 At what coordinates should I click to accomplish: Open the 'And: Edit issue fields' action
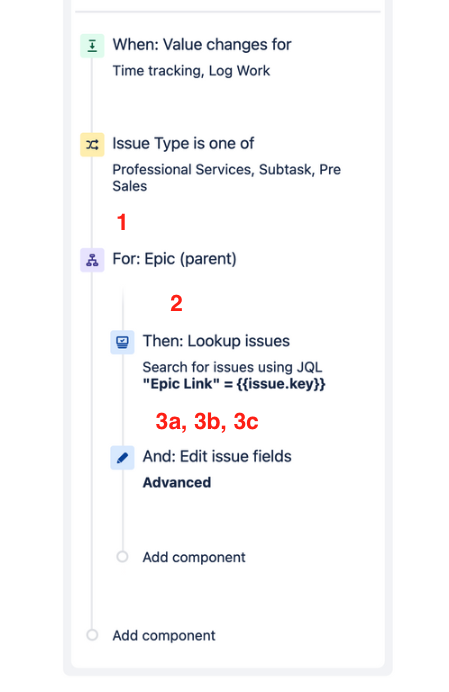pyautogui.click(x=217, y=456)
